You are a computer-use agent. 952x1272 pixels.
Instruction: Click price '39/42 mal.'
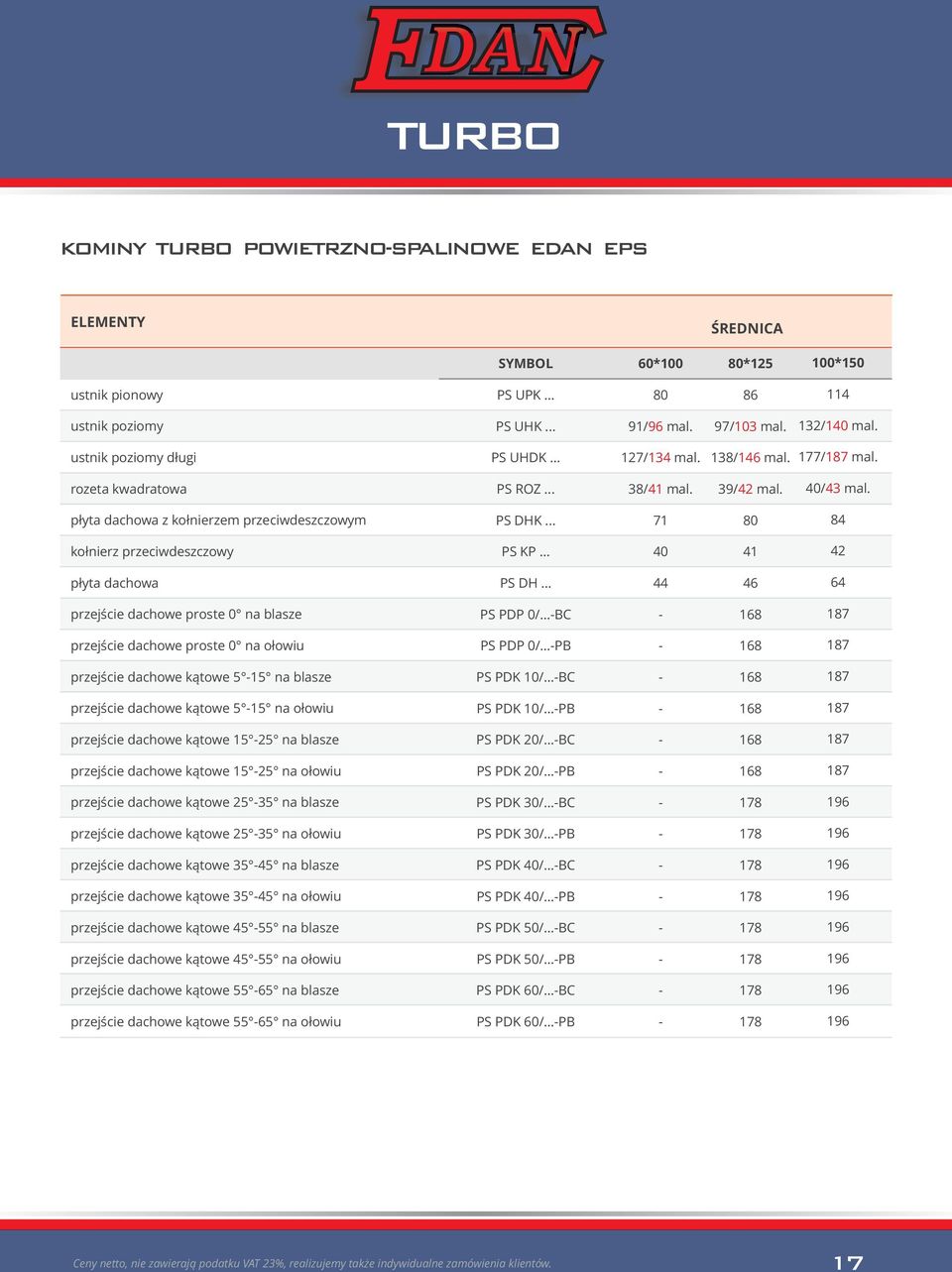pos(750,489)
